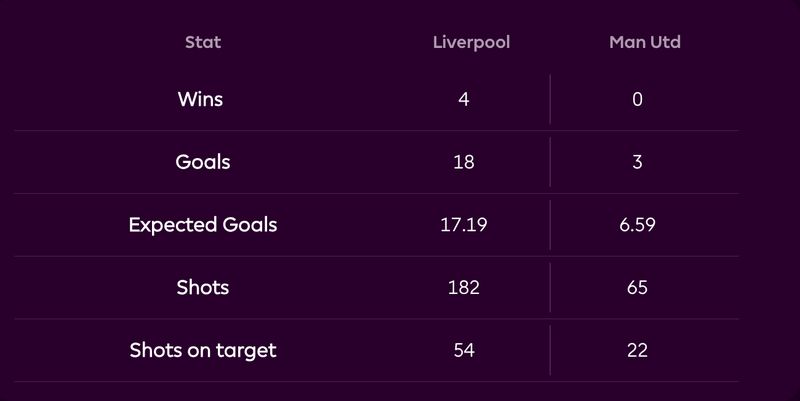The height and width of the screenshot is (401, 800).
Task: Select the Goals row label
Action: click(x=203, y=162)
